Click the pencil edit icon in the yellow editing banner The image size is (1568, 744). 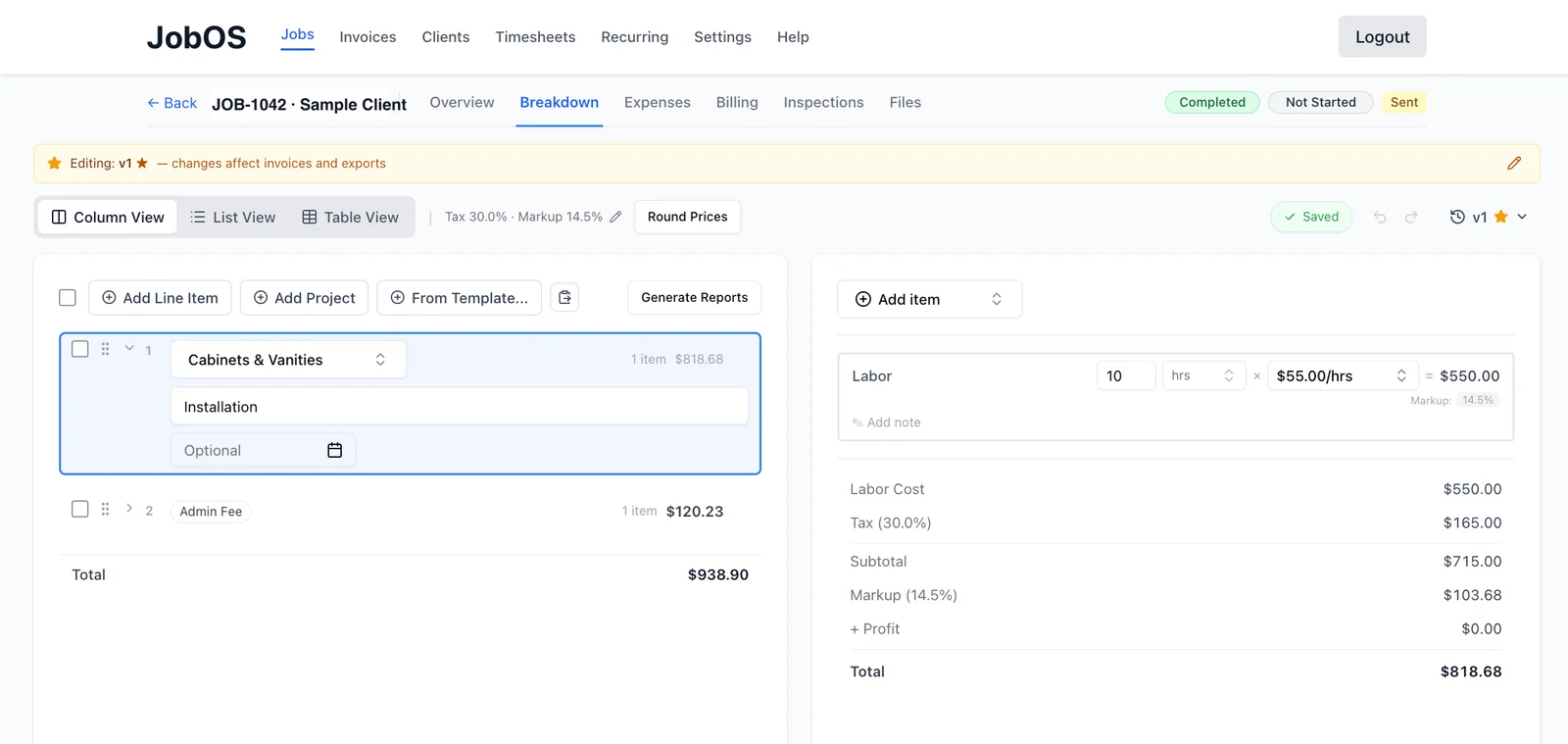coord(1514,164)
